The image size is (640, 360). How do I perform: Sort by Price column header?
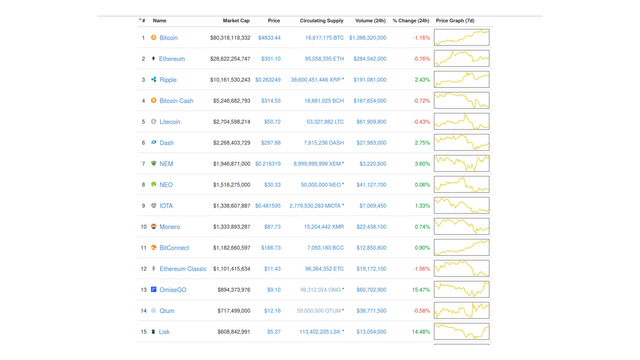tap(274, 20)
